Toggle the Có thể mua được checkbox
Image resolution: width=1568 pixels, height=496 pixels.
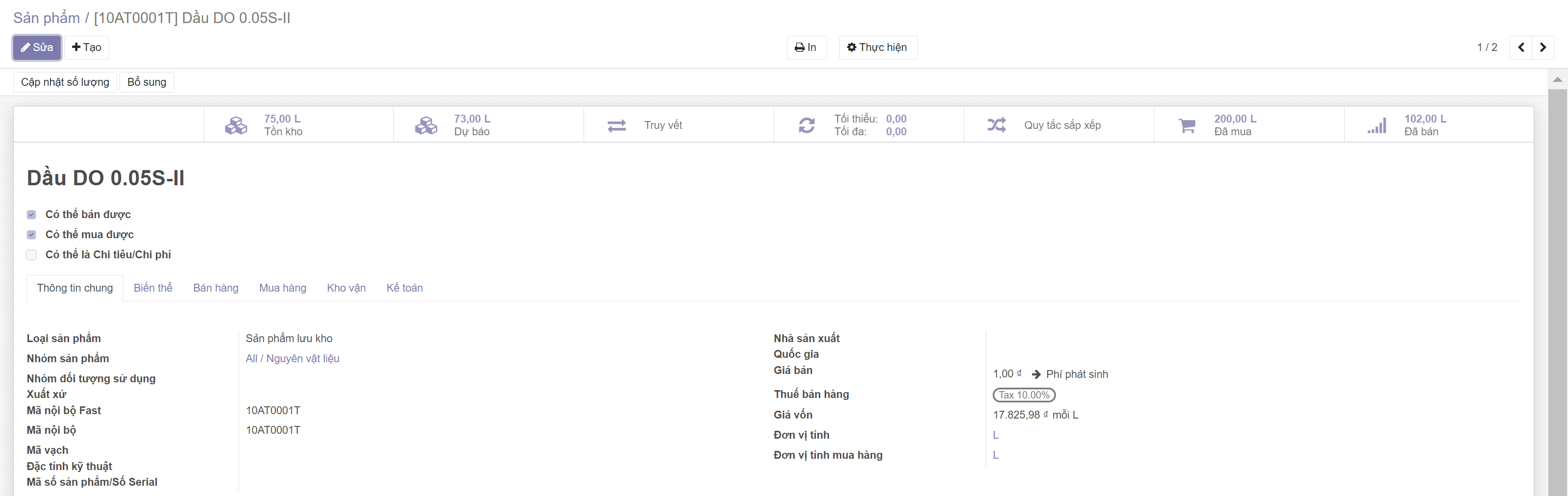[x=32, y=235]
